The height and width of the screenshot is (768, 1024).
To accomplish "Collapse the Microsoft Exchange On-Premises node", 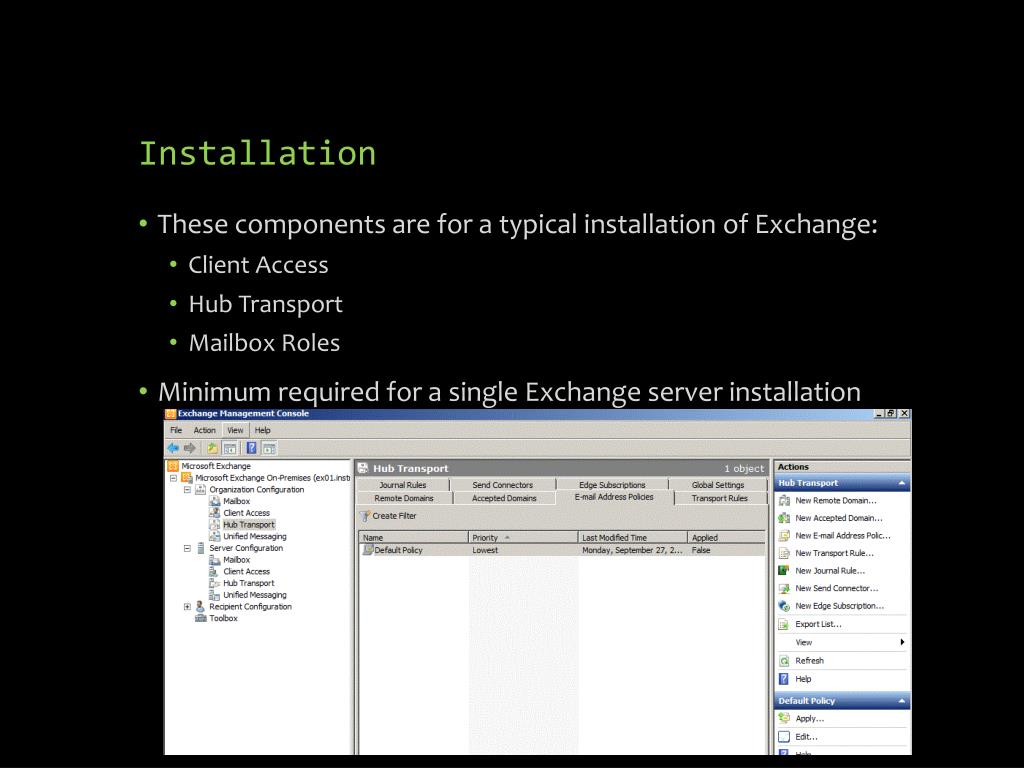I will [x=174, y=478].
